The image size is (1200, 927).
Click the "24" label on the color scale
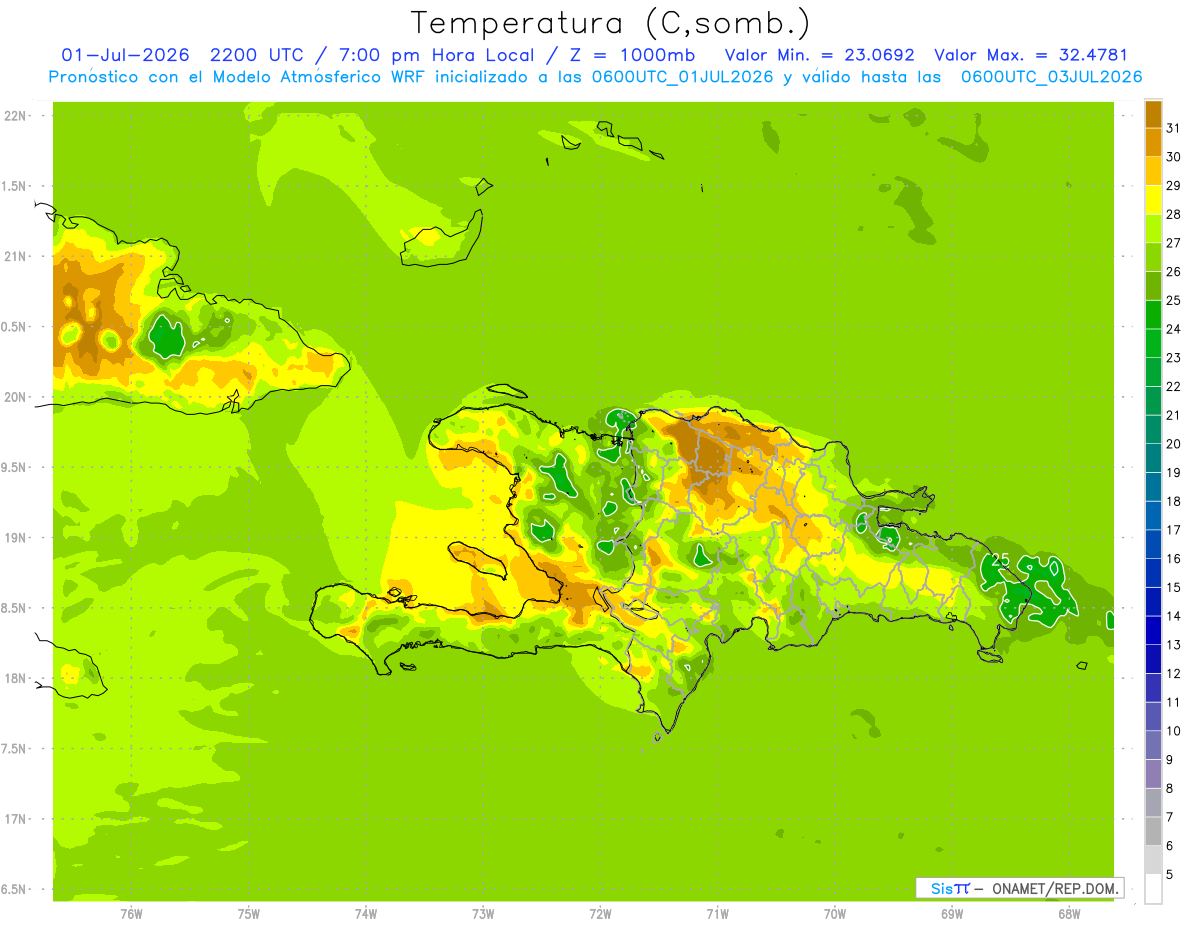(1173, 329)
